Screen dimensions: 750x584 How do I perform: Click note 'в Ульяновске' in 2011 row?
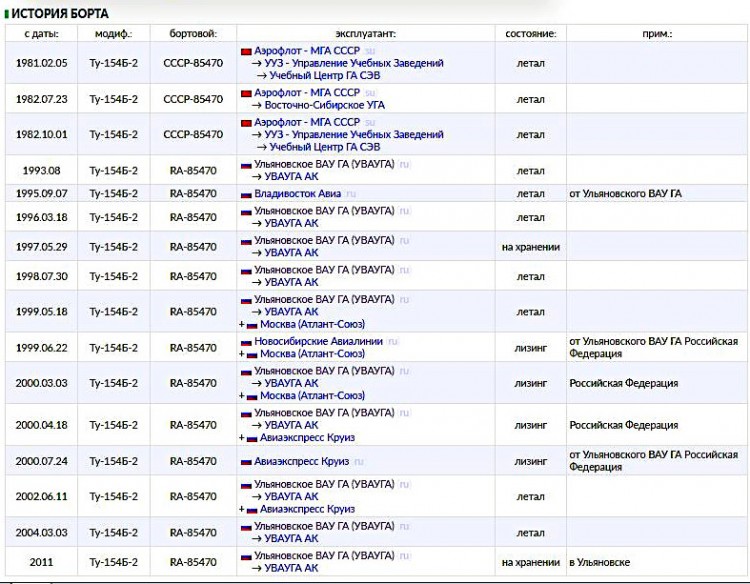[599, 563]
